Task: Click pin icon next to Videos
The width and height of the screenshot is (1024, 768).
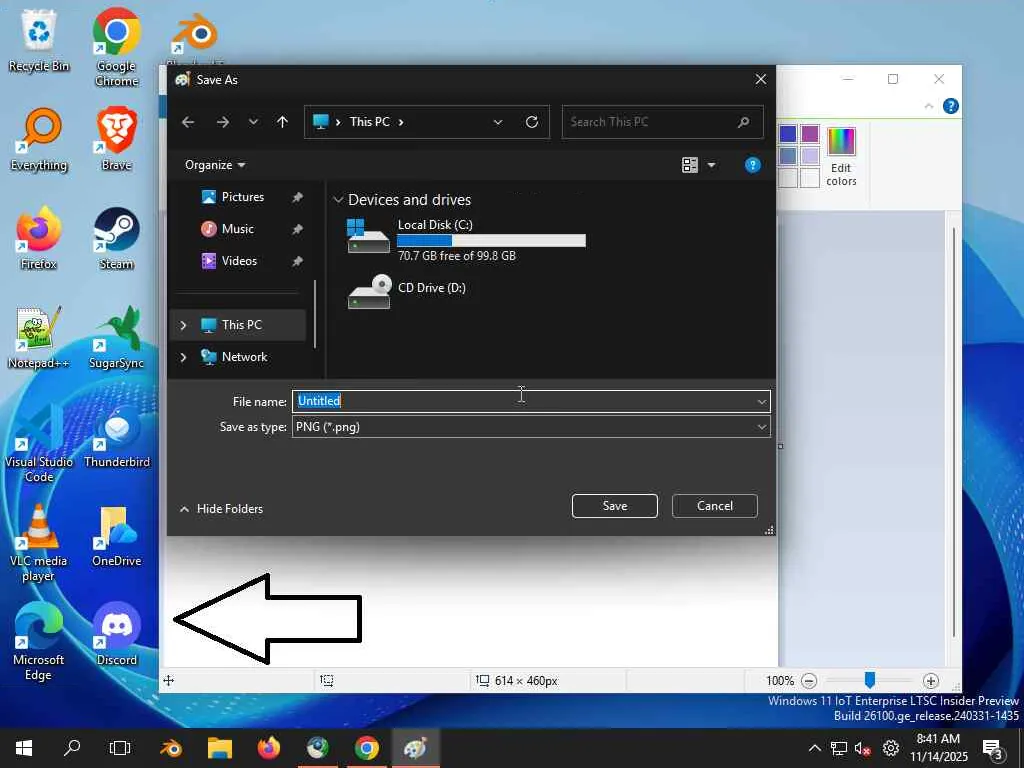Action: [297, 261]
